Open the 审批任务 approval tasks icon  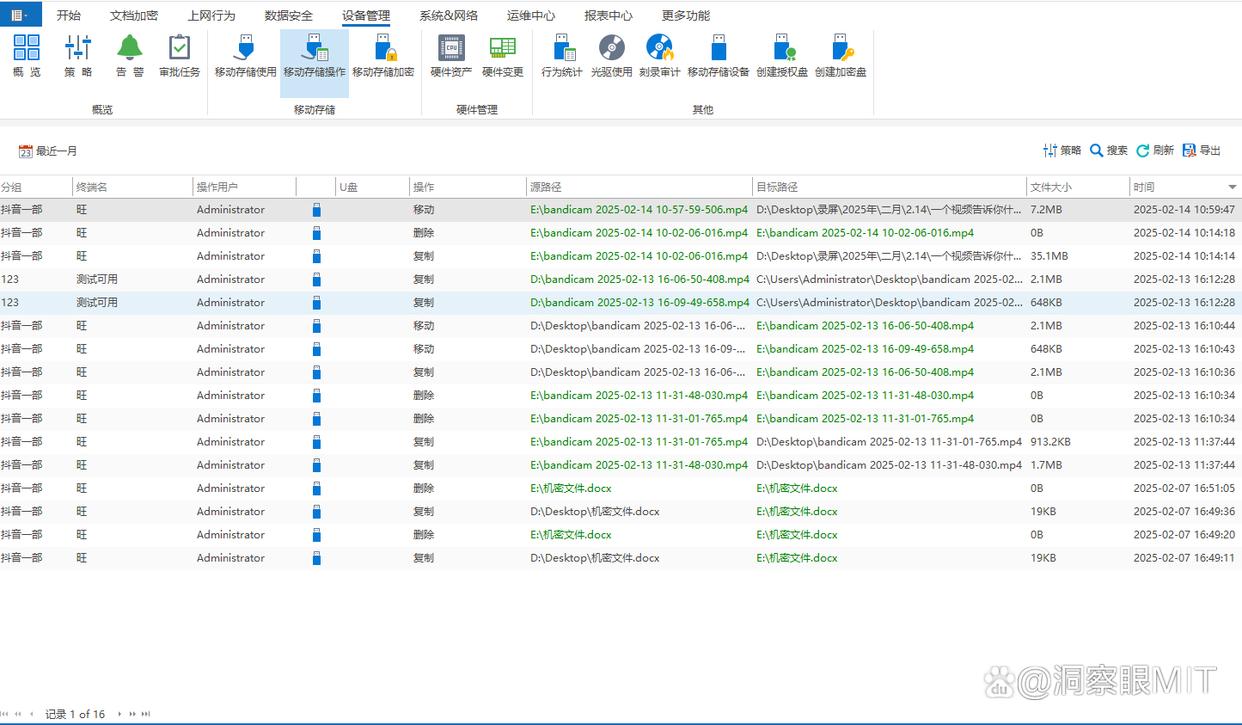(x=179, y=56)
